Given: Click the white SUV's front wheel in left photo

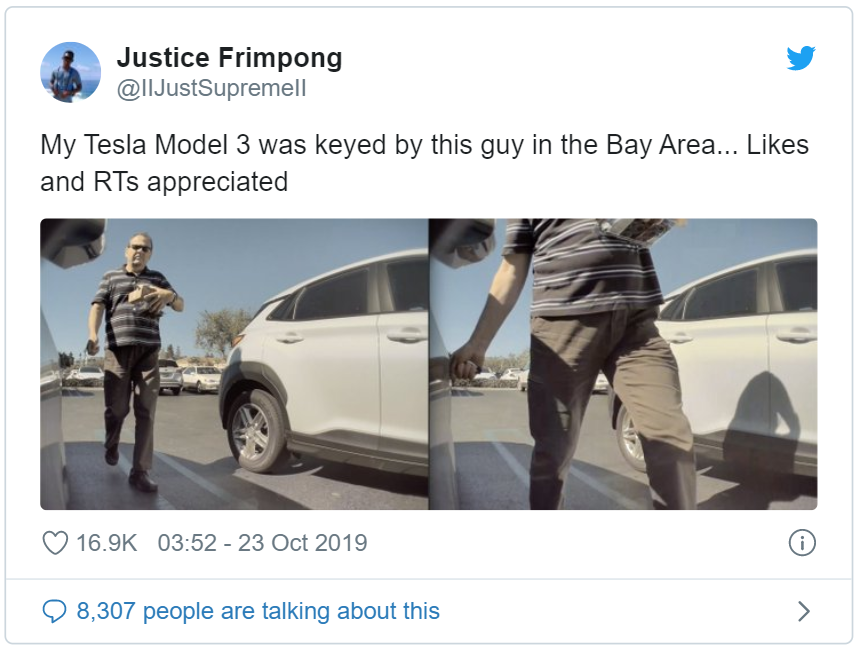Looking at the screenshot, I should coord(257,431).
